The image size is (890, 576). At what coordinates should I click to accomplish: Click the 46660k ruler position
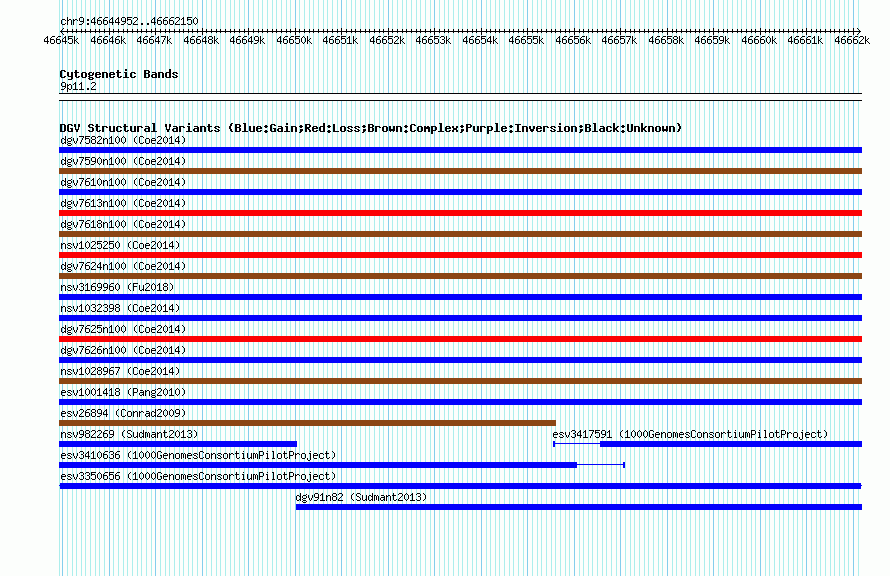pyautogui.click(x=759, y=40)
